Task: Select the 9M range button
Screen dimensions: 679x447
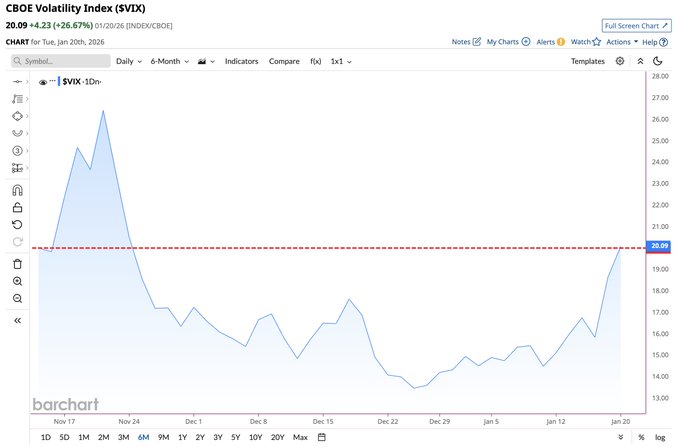Action: [x=163, y=437]
